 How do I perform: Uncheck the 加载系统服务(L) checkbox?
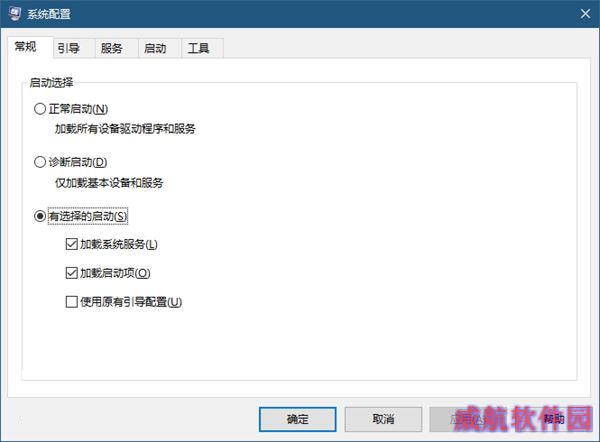click(x=72, y=244)
